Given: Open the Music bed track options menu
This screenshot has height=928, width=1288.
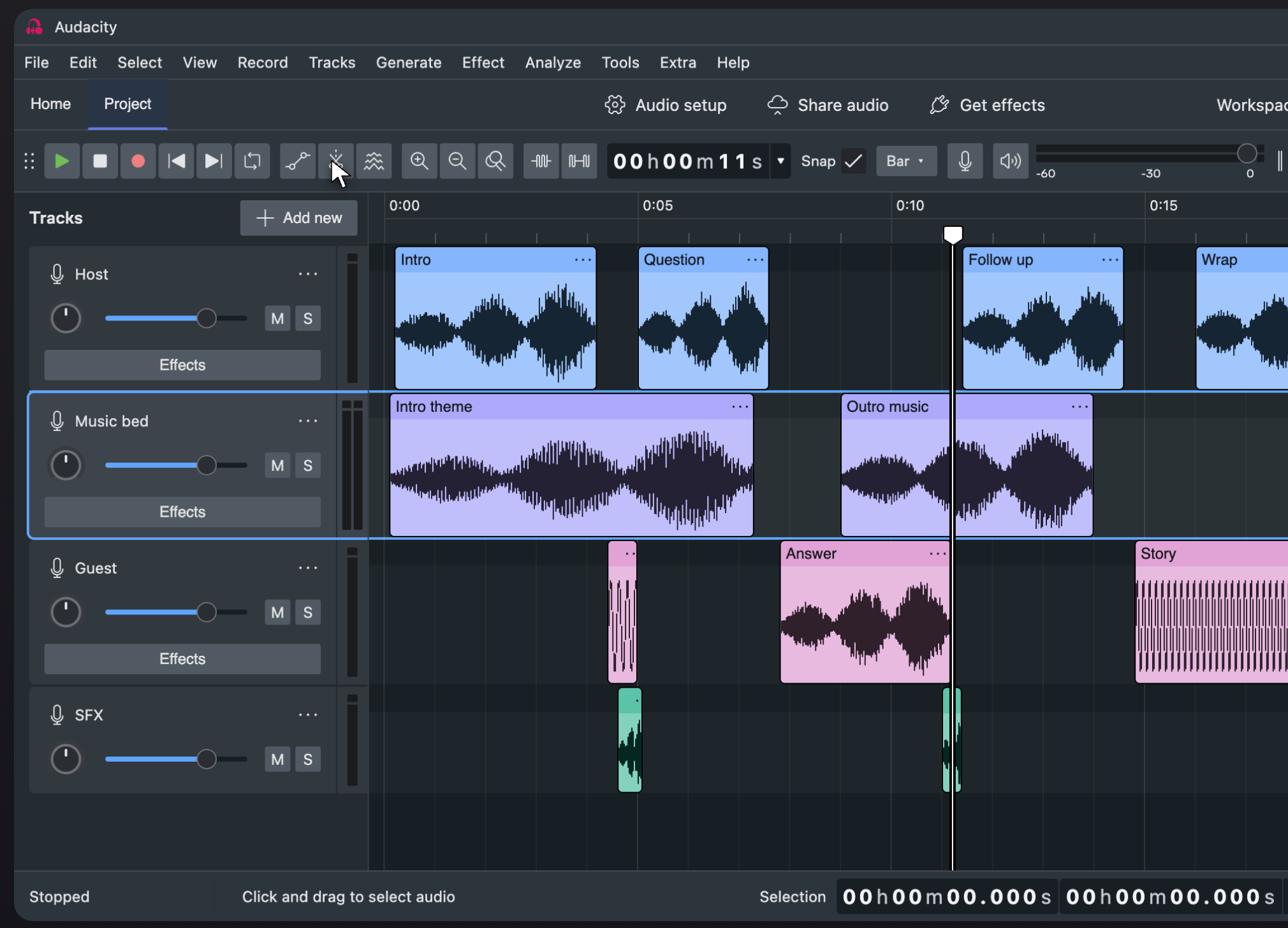Looking at the screenshot, I should pyautogui.click(x=308, y=421).
